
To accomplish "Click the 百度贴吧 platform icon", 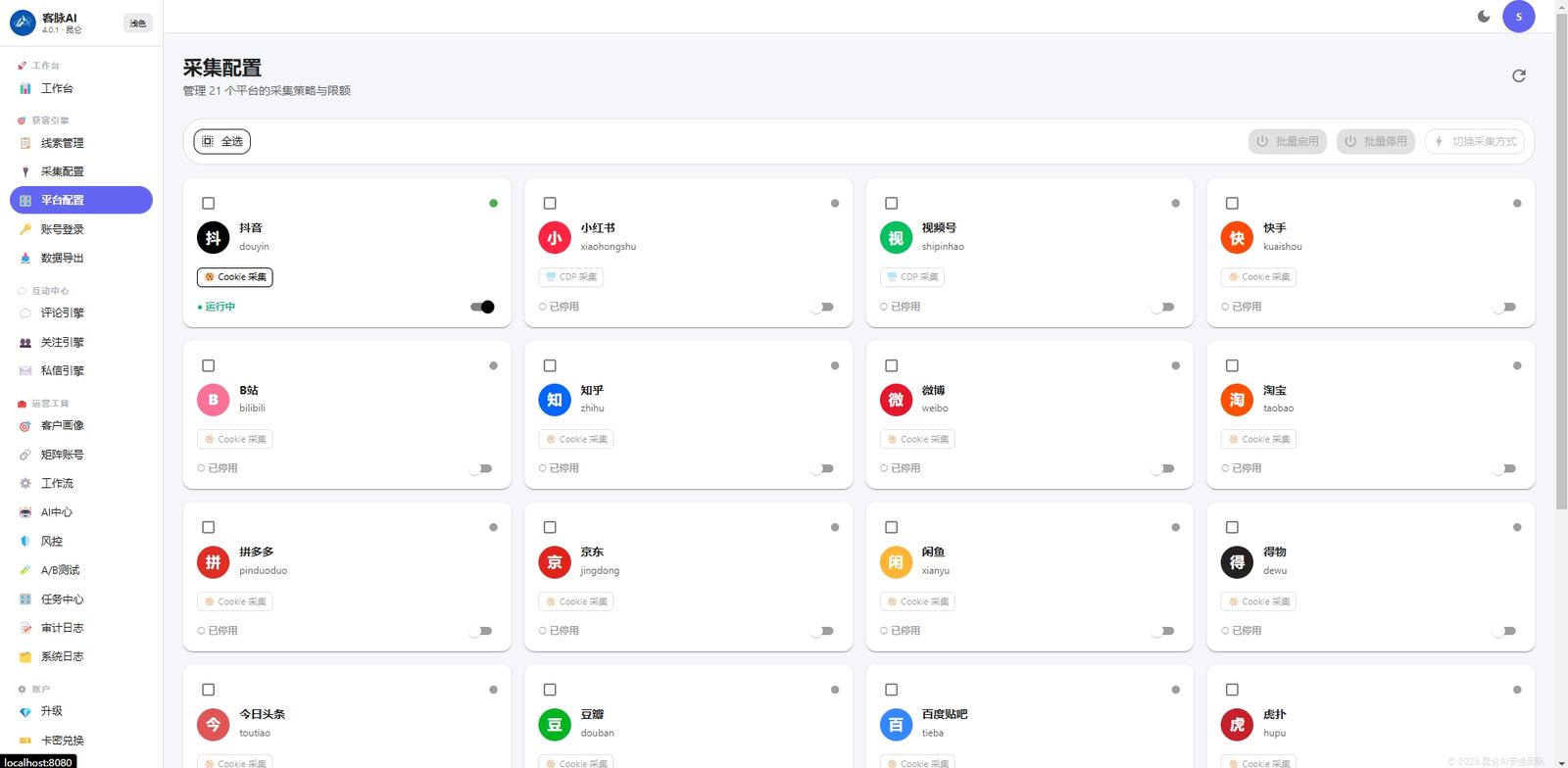I will pyautogui.click(x=896, y=724).
